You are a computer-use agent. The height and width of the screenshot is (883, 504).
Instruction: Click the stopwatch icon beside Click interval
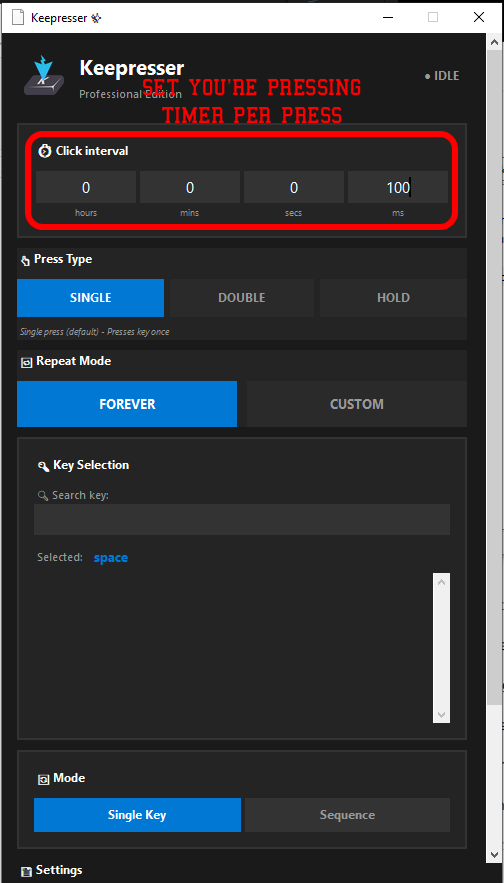(x=44, y=151)
